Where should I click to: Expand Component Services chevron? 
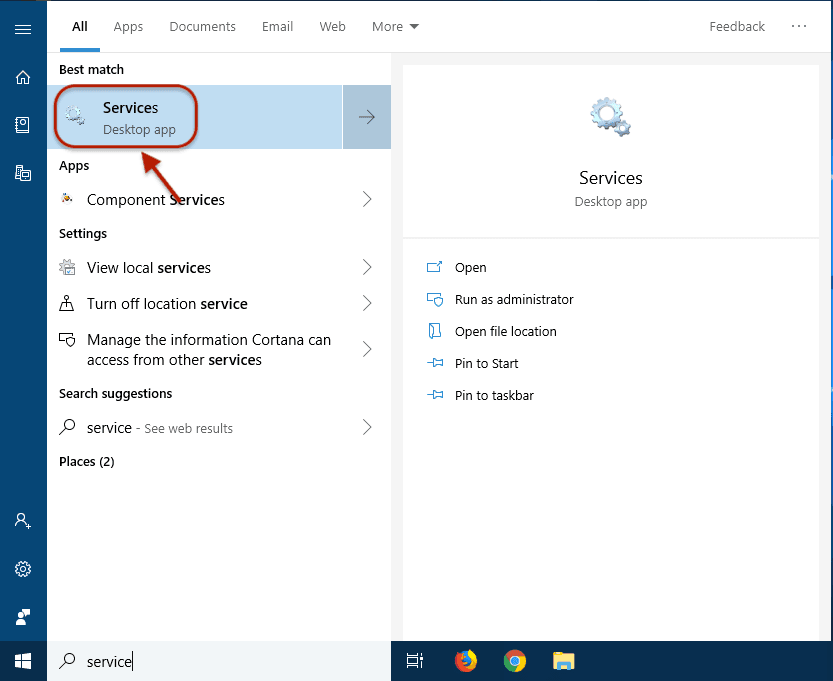(367, 199)
